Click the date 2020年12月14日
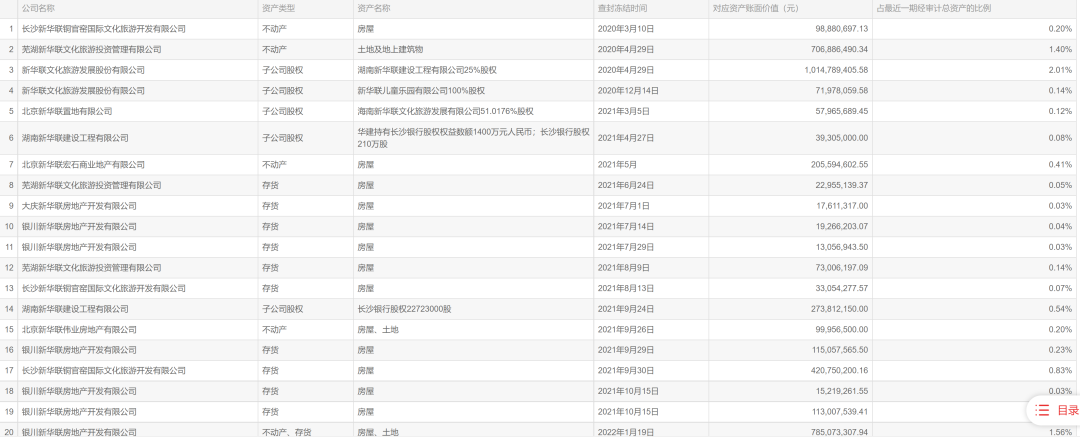This screenshot has width=1080, height=440. [628, 90]
